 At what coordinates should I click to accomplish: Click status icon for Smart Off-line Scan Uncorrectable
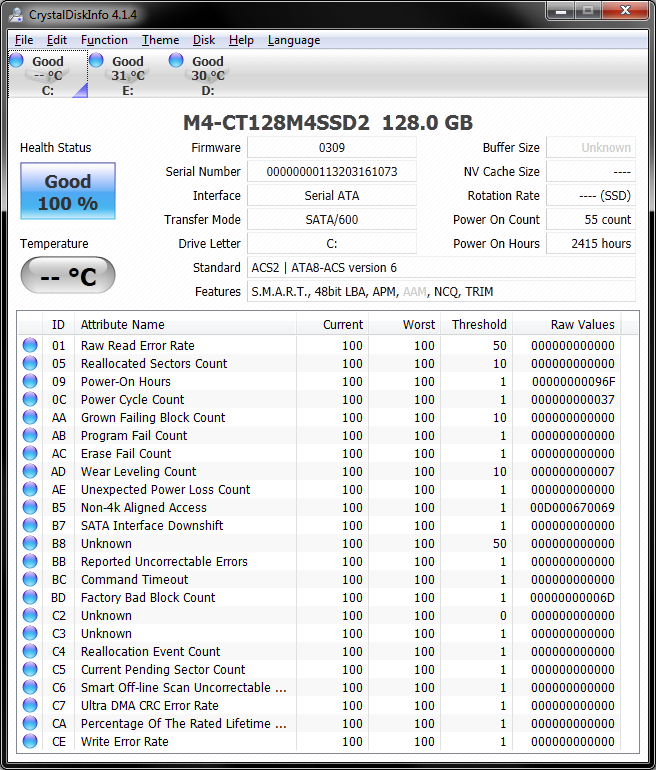30,687
